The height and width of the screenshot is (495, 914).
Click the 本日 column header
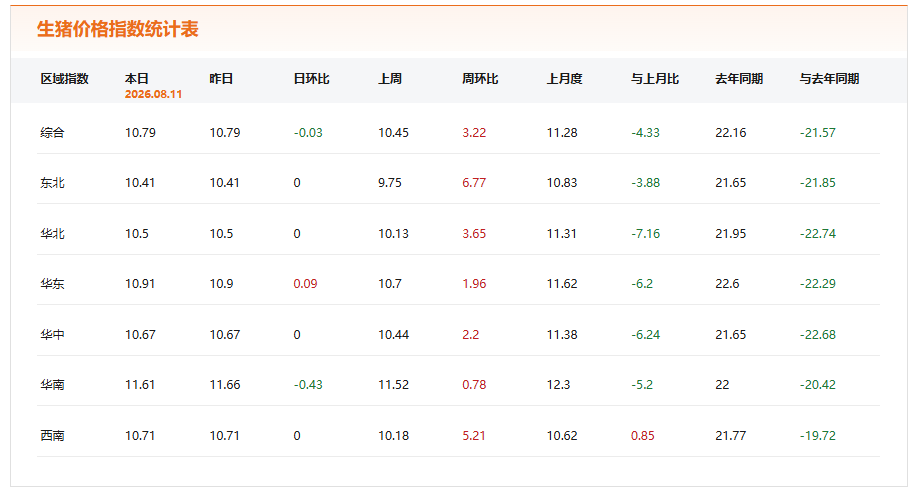(137, 79)
